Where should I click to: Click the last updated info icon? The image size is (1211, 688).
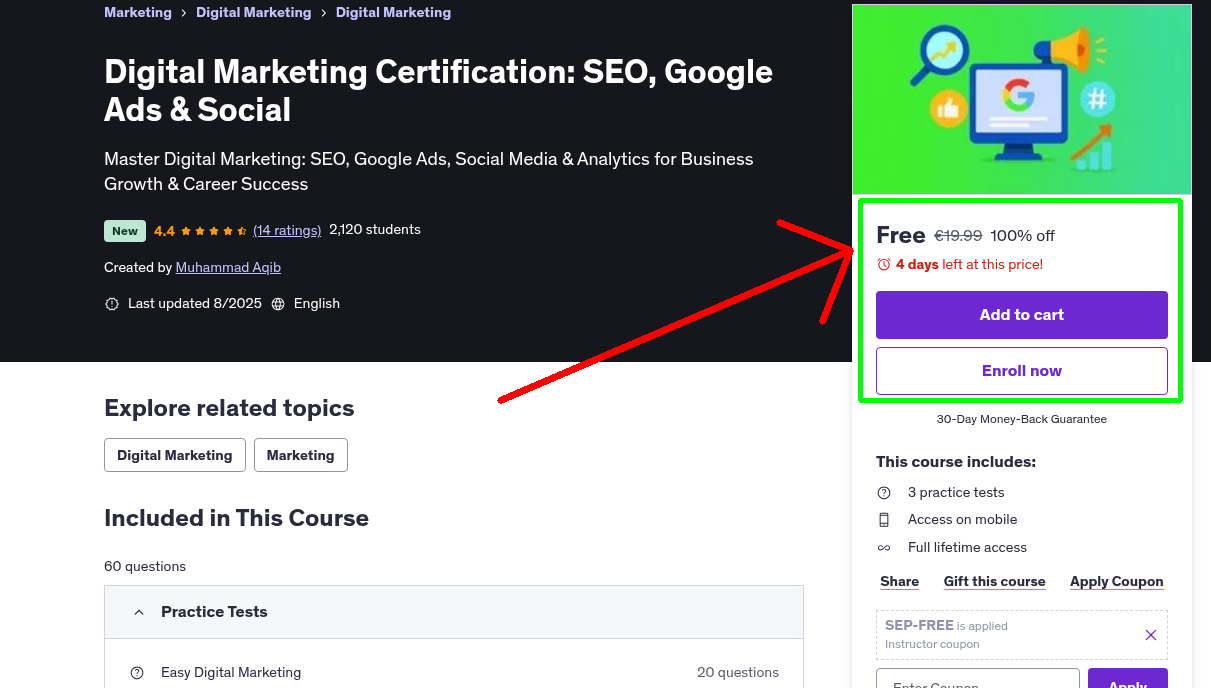pos(112,304)
